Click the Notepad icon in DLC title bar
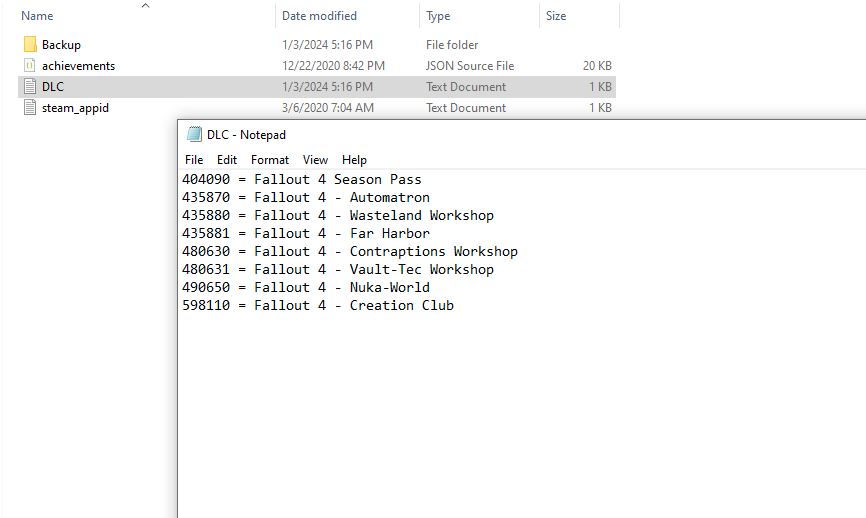 (194, 134)
